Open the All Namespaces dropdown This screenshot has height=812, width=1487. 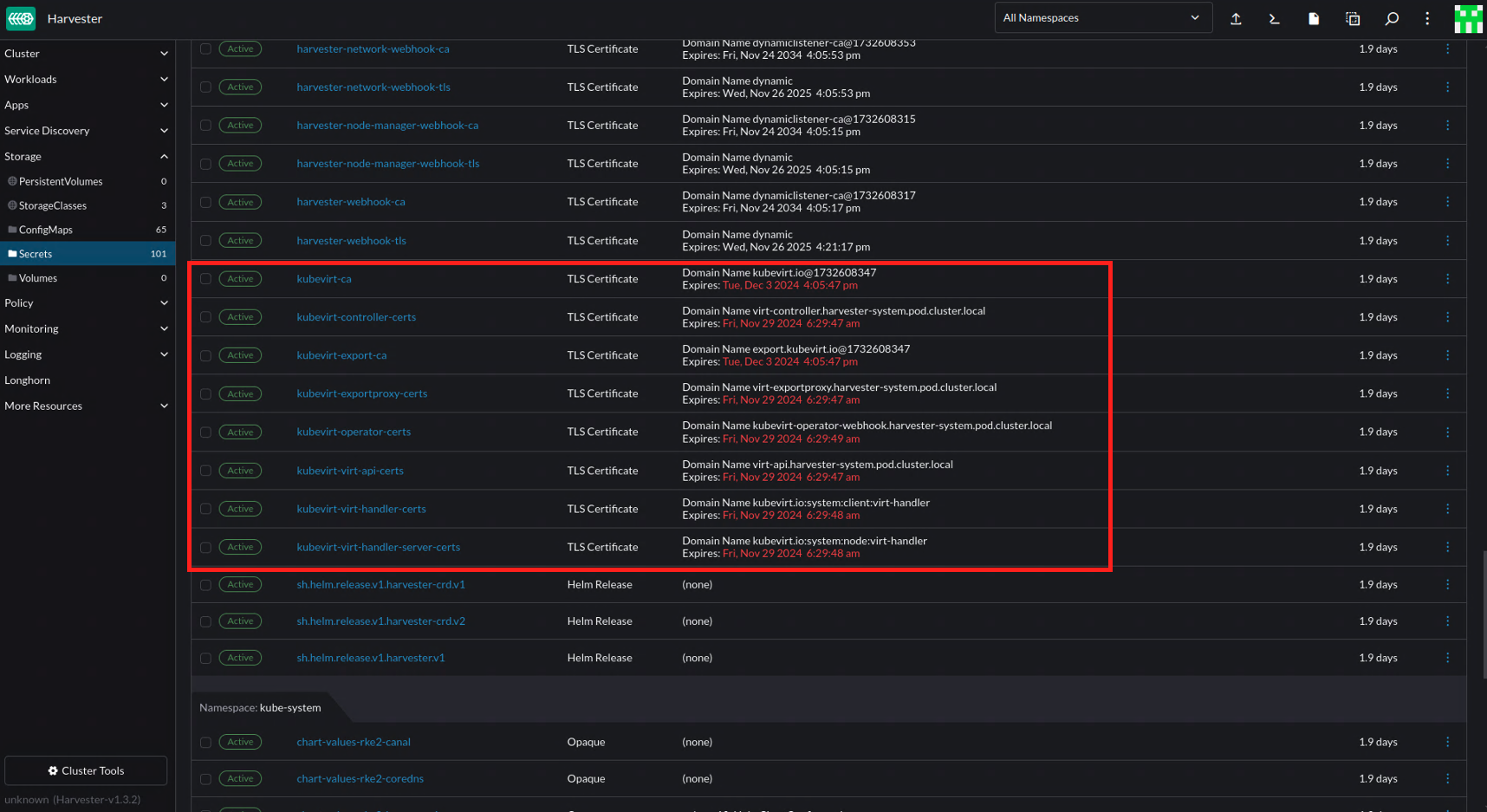[x=1101, y=18]
